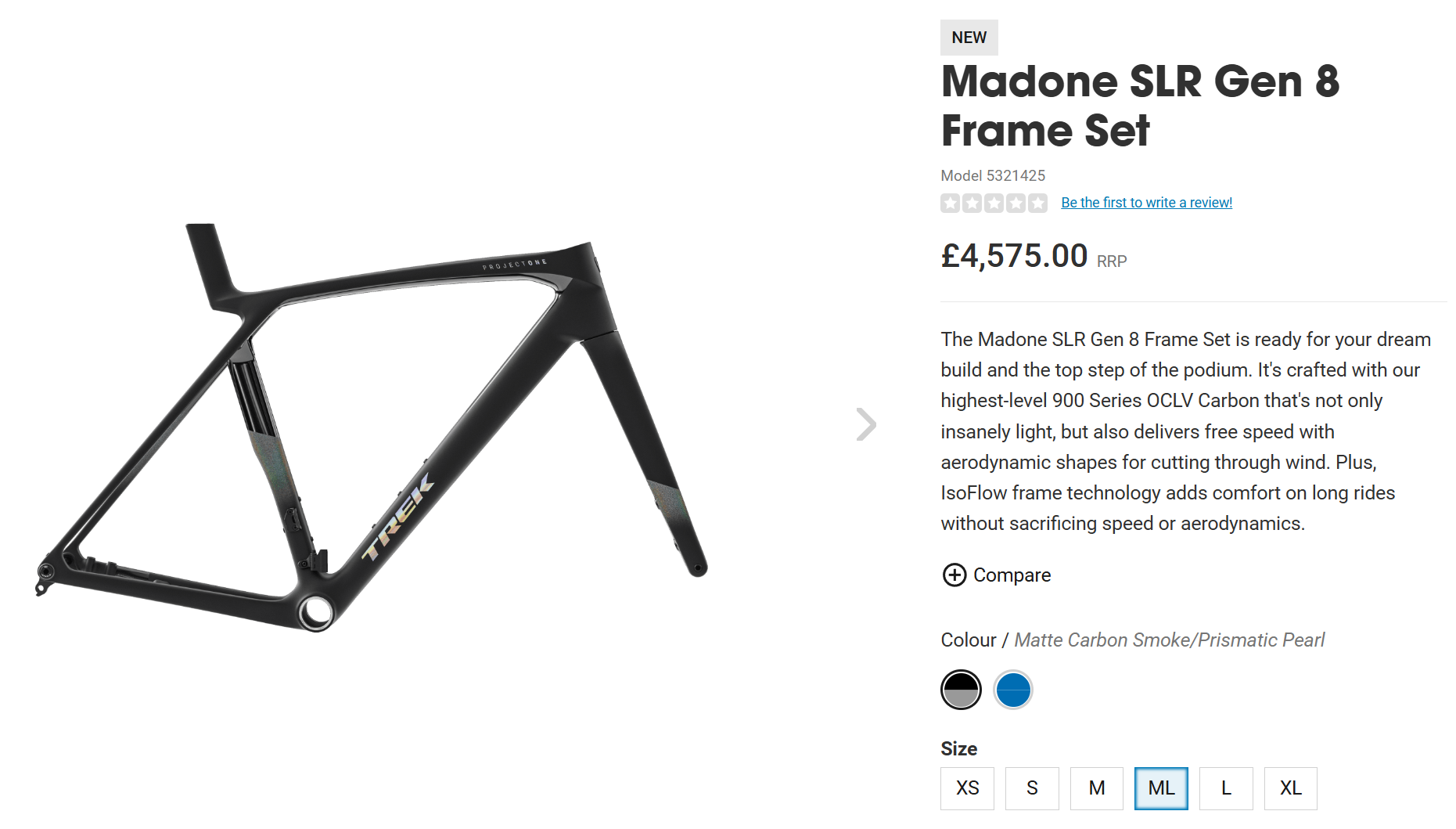Choose size XS
The height and width of the screenshot is (829, 1456).
(x=967, y=788)
